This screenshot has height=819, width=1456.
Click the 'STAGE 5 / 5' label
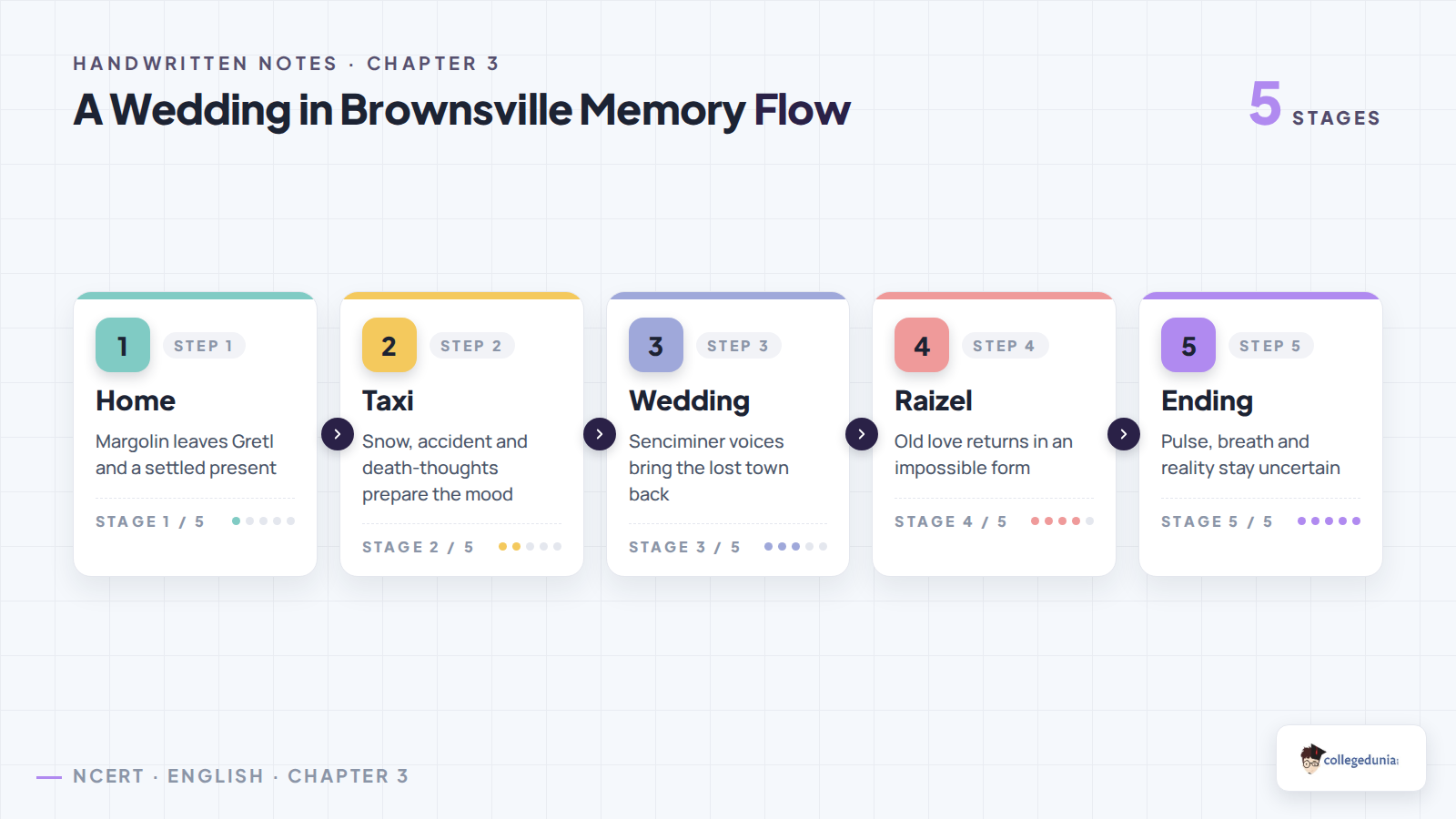(1217, 521)
